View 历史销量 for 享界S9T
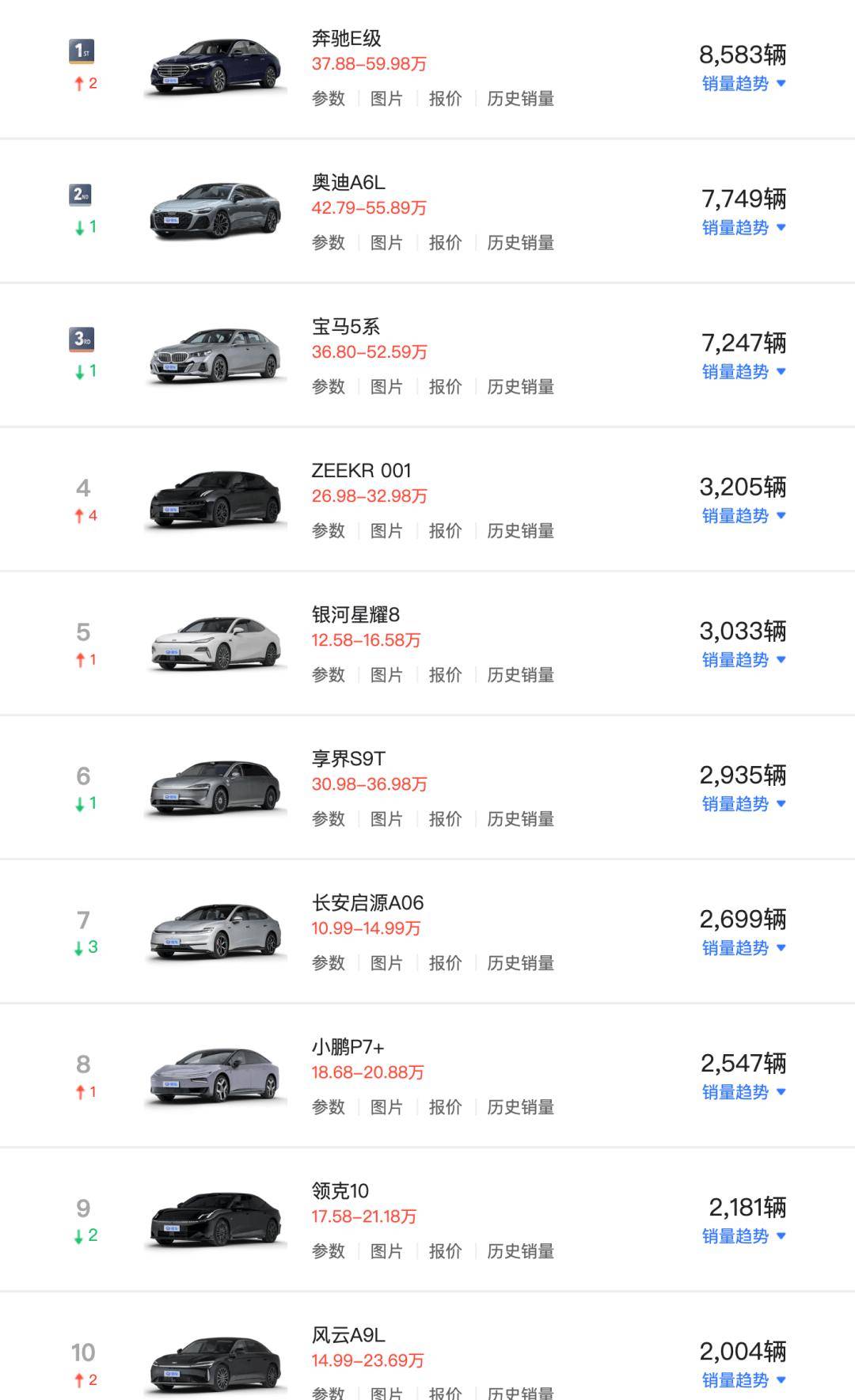 pos(520,819)
